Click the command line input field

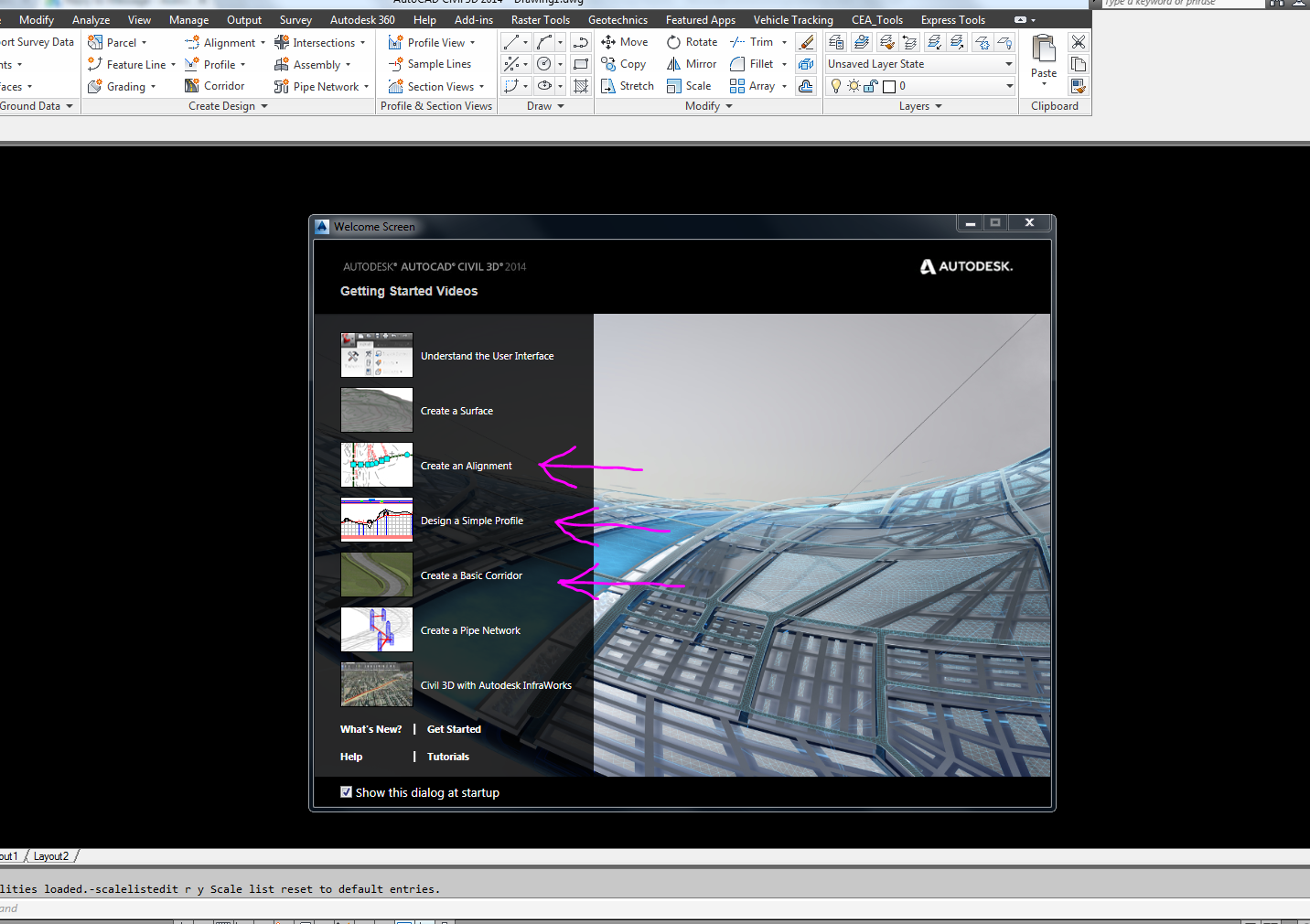[x=655, y=908]
